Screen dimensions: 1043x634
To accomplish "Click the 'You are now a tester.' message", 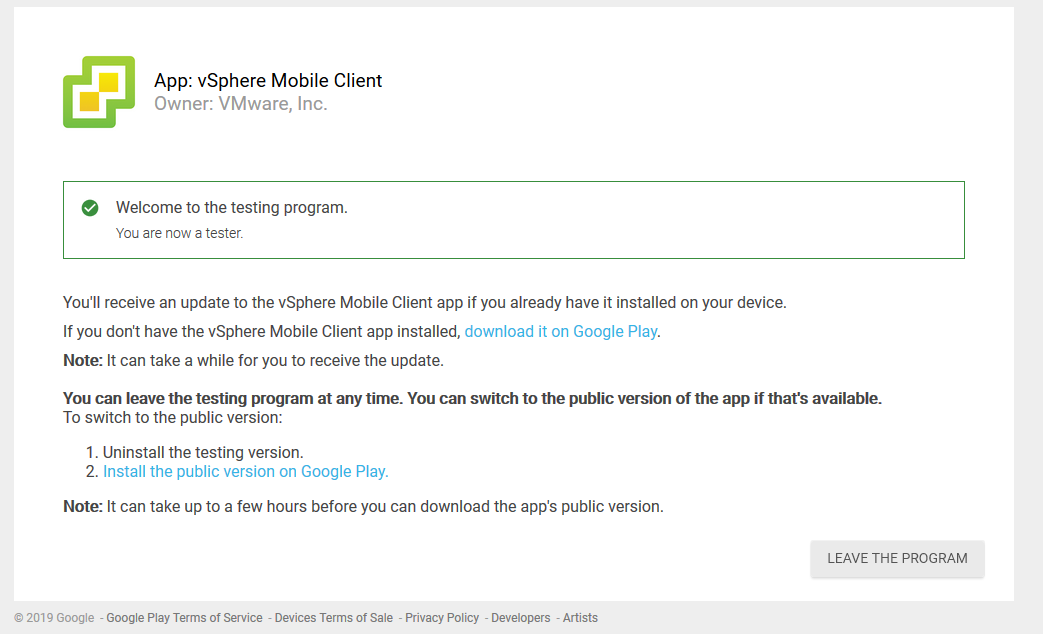I will (x=180, y=234).
